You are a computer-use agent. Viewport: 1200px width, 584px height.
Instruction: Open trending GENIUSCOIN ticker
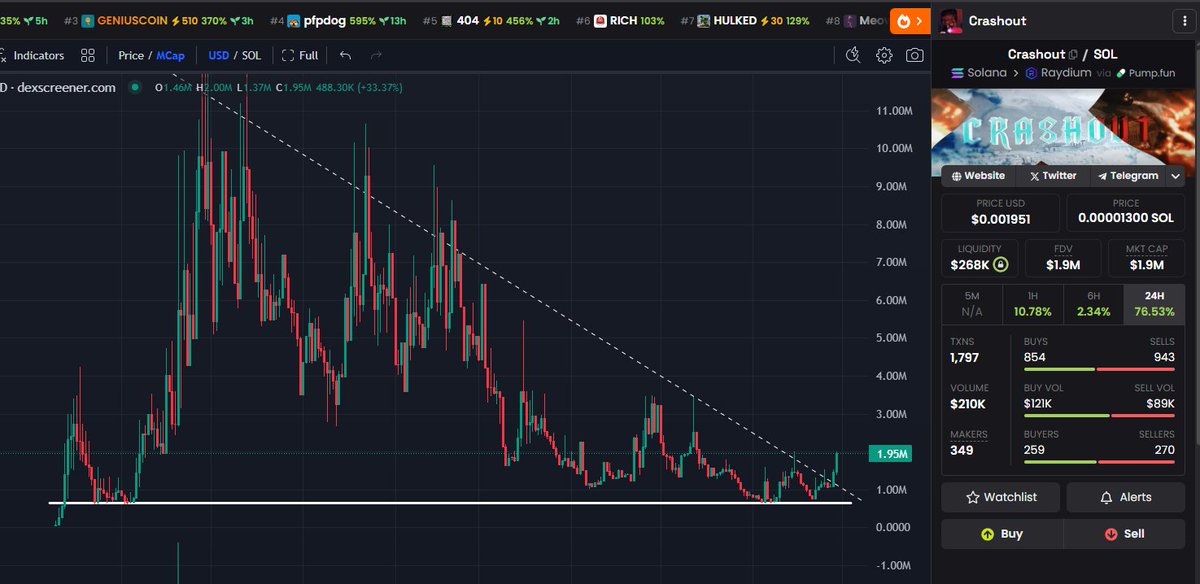[x=158, y=21]
